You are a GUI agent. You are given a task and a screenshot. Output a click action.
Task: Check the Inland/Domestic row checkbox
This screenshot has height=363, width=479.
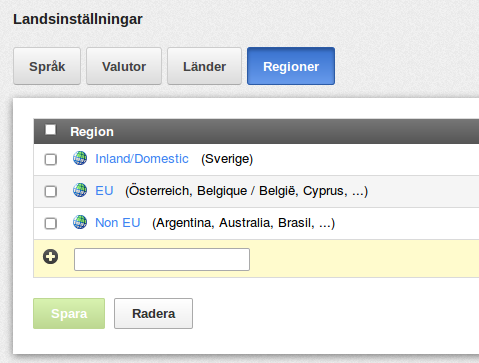[x=51, y=159]
